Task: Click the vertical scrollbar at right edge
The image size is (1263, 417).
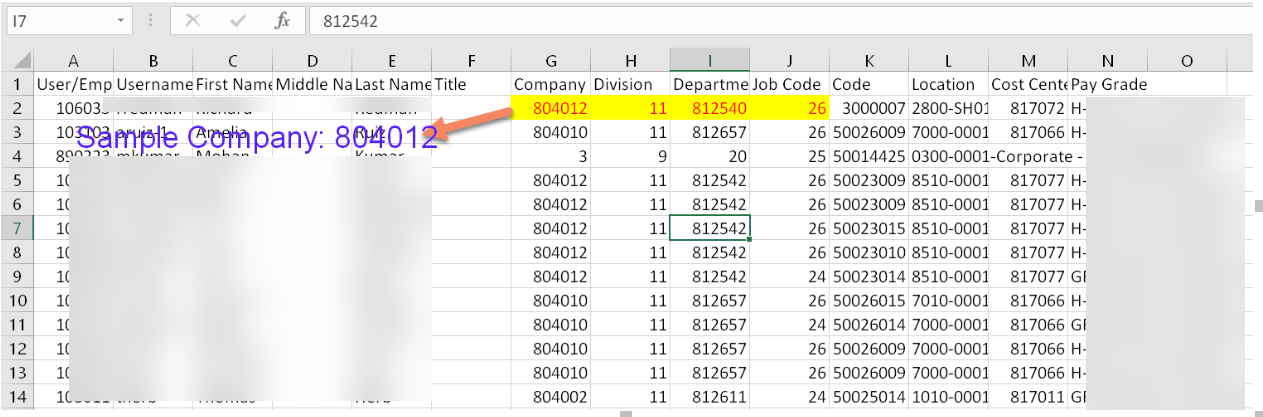Action: 1257,206
